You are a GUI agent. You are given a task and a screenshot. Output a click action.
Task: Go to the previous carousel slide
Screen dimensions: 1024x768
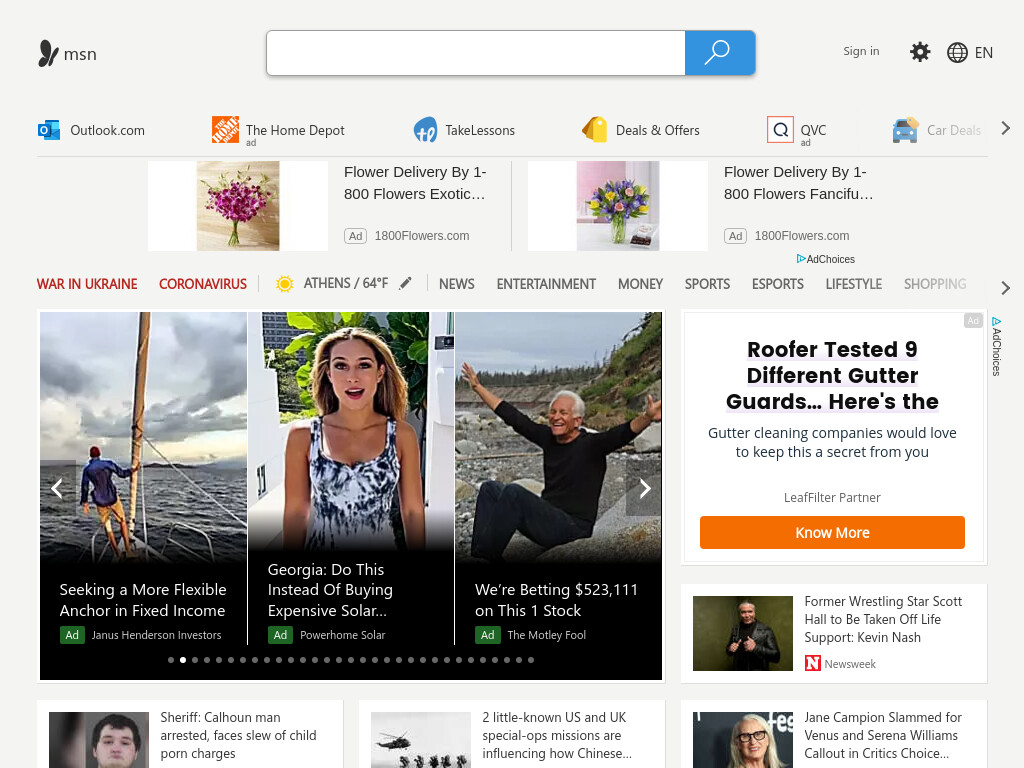pos(57,488)
